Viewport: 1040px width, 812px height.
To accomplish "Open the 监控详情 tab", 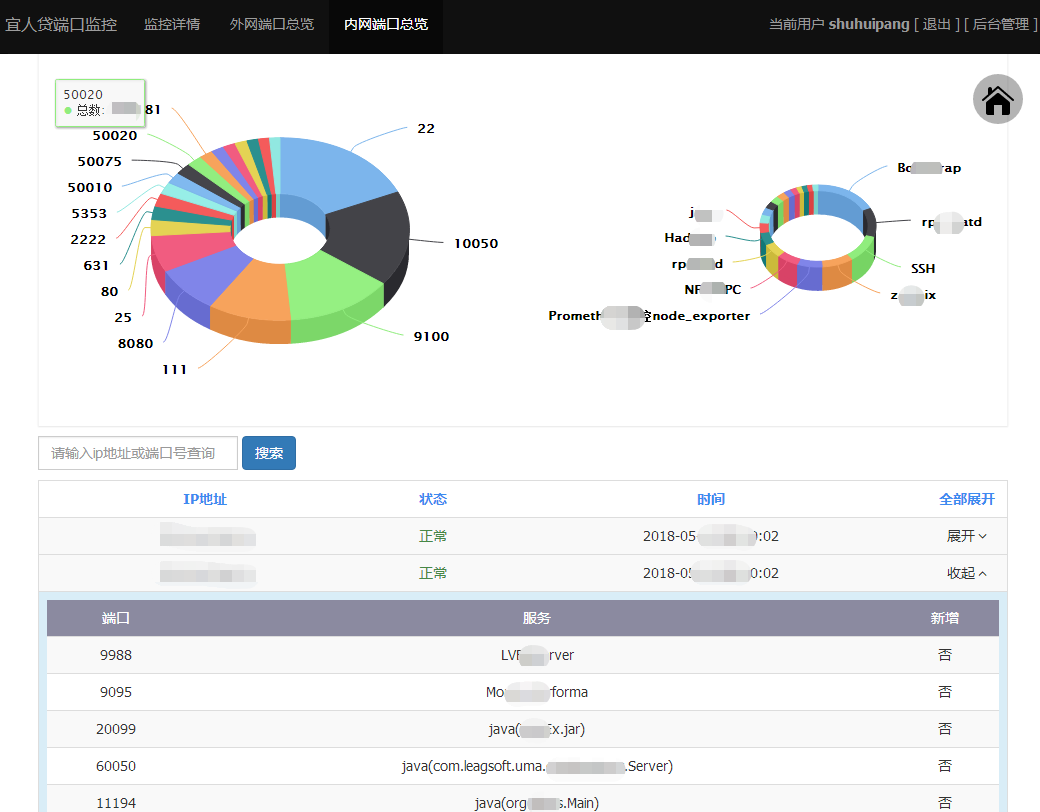I will [172, 25].
